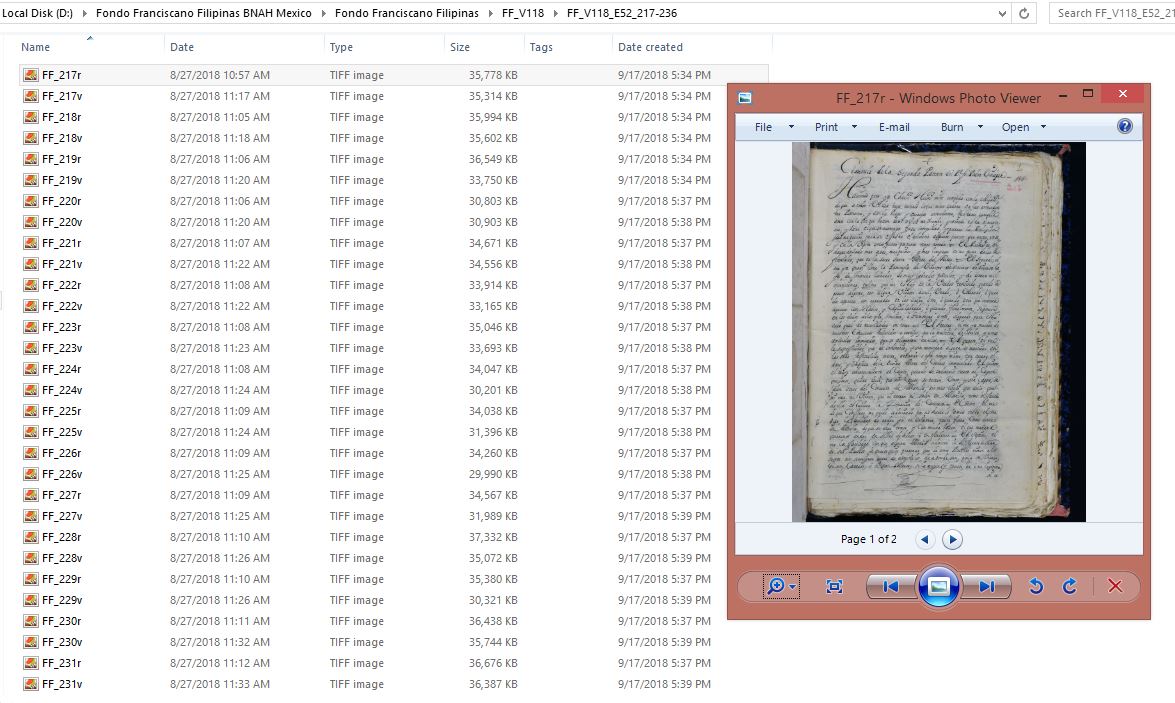1175x703 pixels.
Task: Expand the Print dropdown menu
Action: click(x=835, y=127)
